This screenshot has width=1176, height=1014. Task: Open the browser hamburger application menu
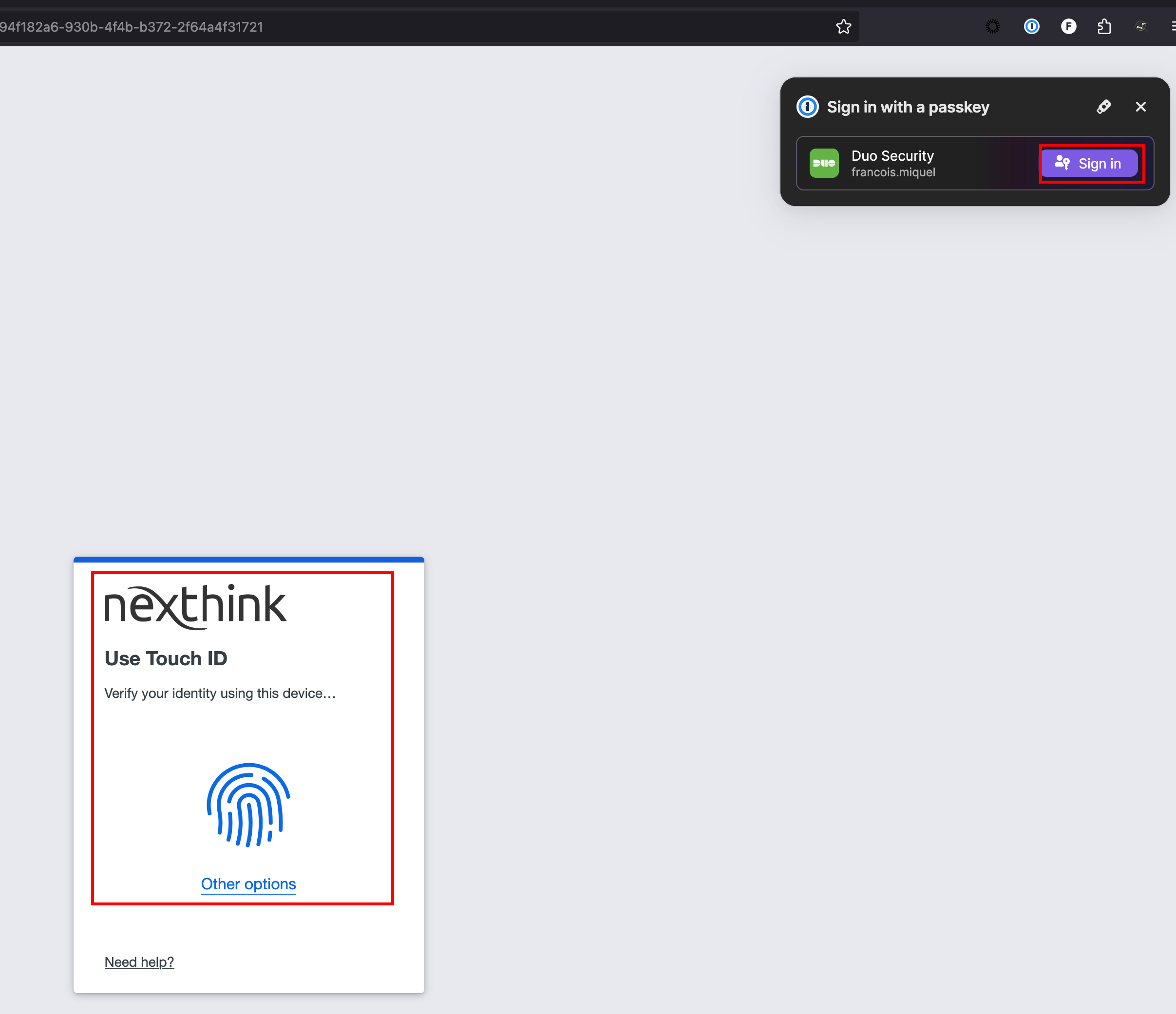coord(1172,27)
